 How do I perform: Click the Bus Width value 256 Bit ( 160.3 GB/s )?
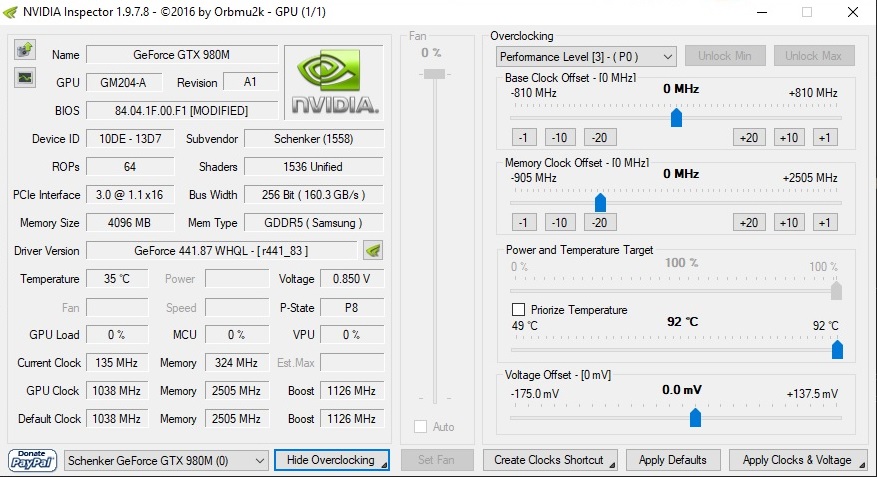314,195
